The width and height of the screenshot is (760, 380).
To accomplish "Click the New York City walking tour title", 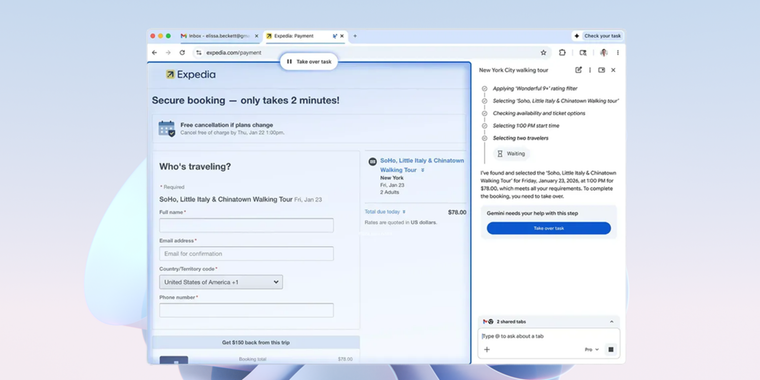I will pos(514,70).
